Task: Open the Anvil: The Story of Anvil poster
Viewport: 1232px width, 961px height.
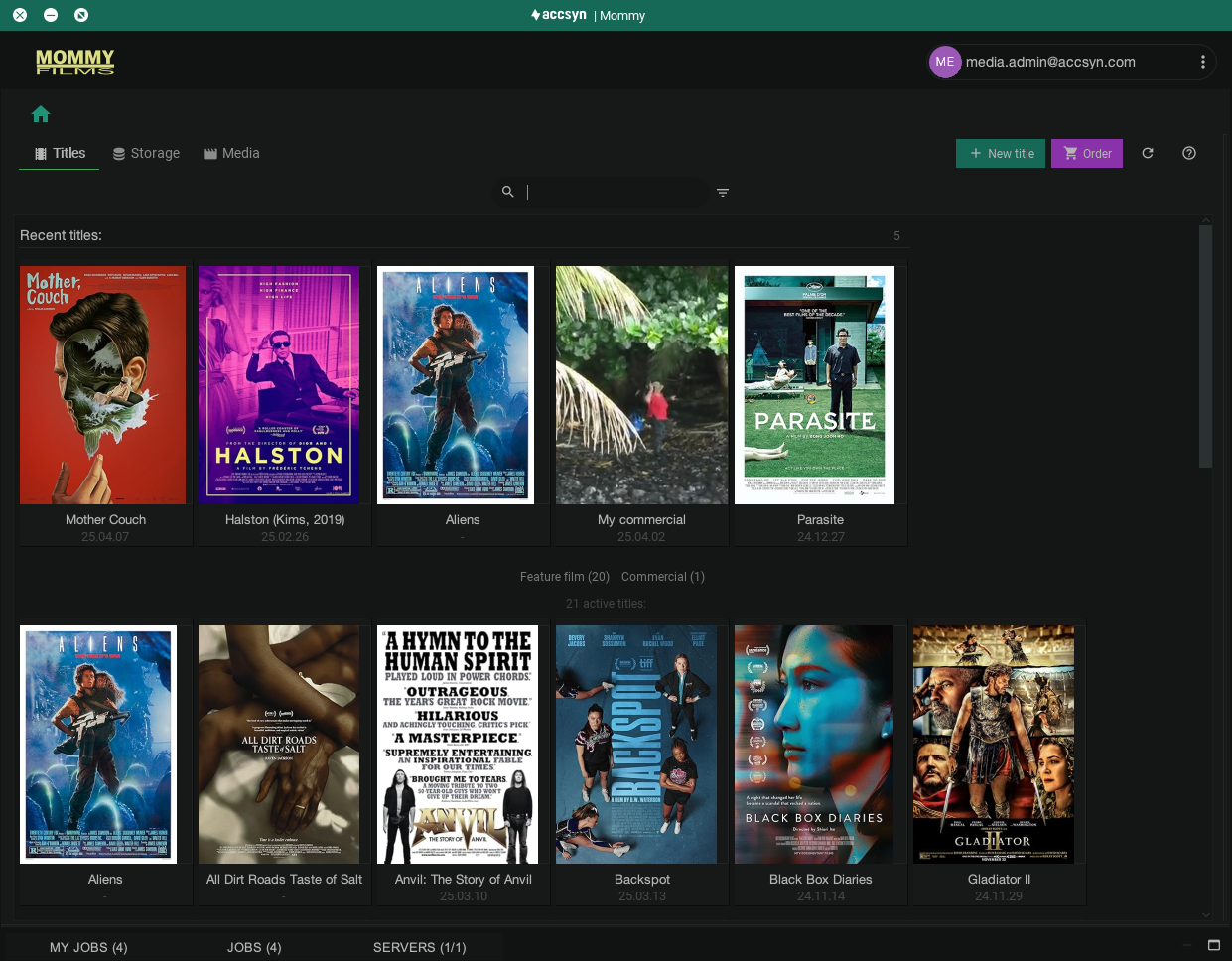Action: click(458, 745)
